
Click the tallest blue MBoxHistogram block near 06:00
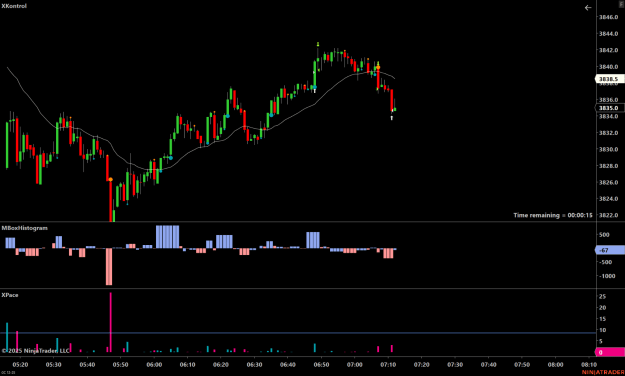click(x=167, y=237)
